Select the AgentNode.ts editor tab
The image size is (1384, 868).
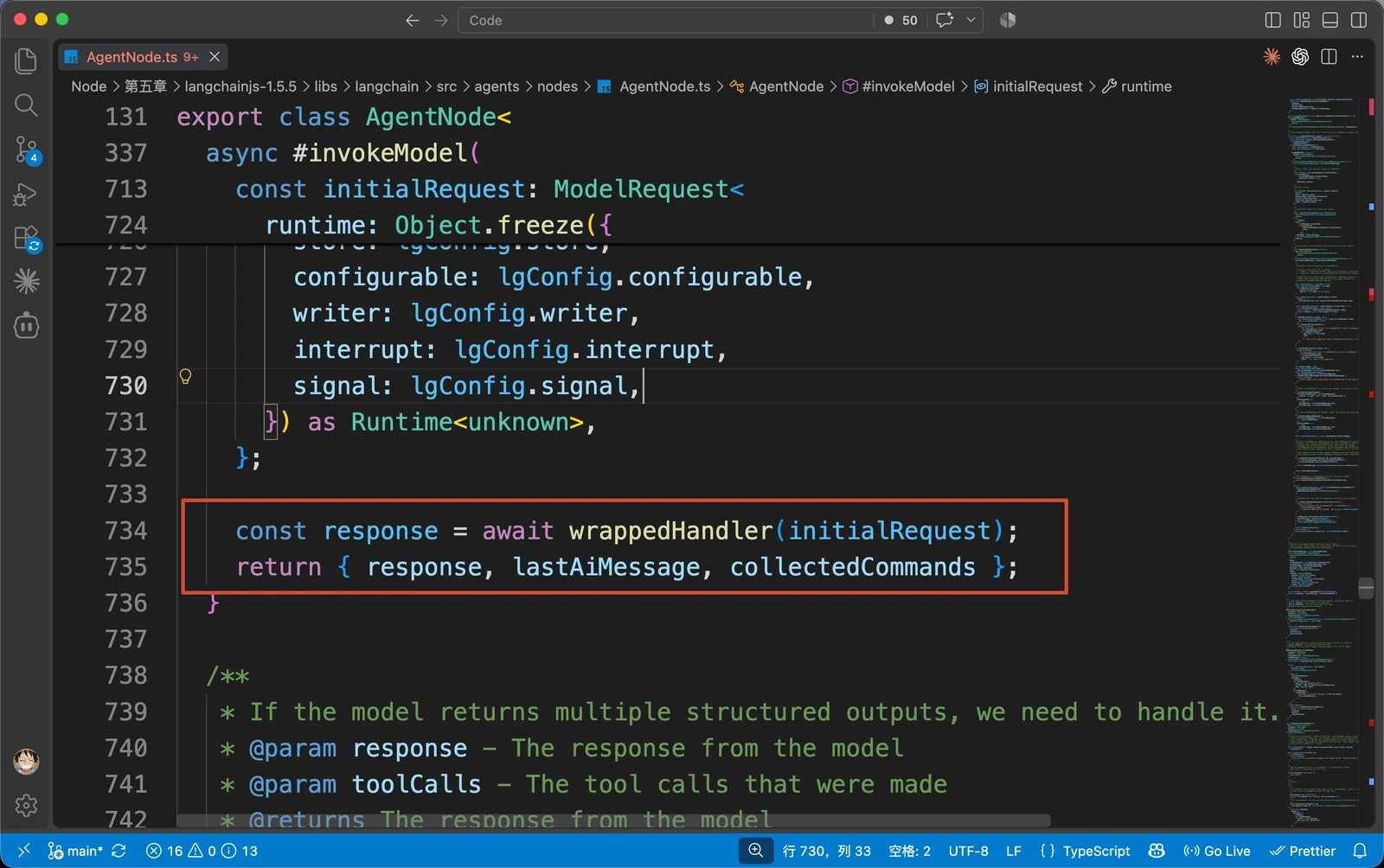143,57
